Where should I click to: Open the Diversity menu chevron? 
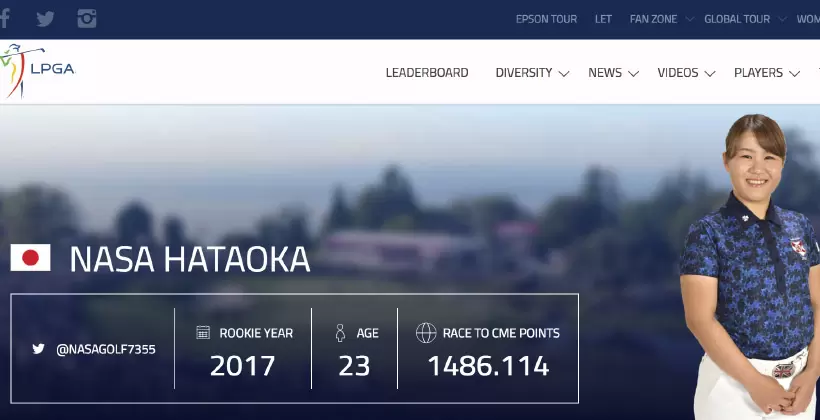pyautogui.click(x=564, y=73)
